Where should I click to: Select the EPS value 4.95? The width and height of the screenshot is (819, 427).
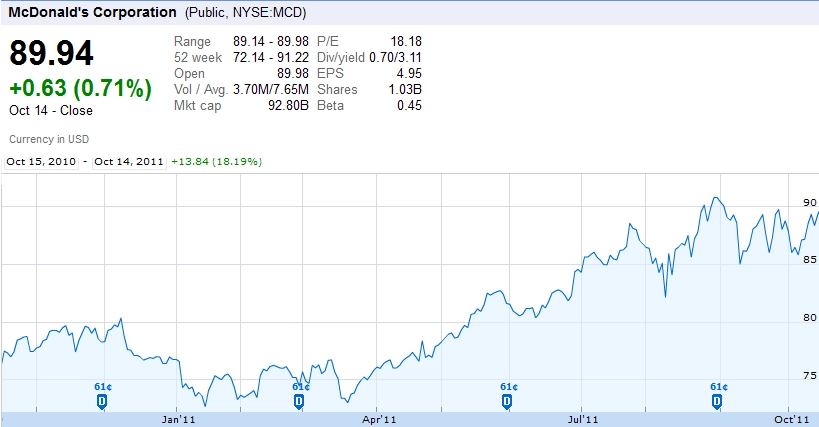coord(409,74)
